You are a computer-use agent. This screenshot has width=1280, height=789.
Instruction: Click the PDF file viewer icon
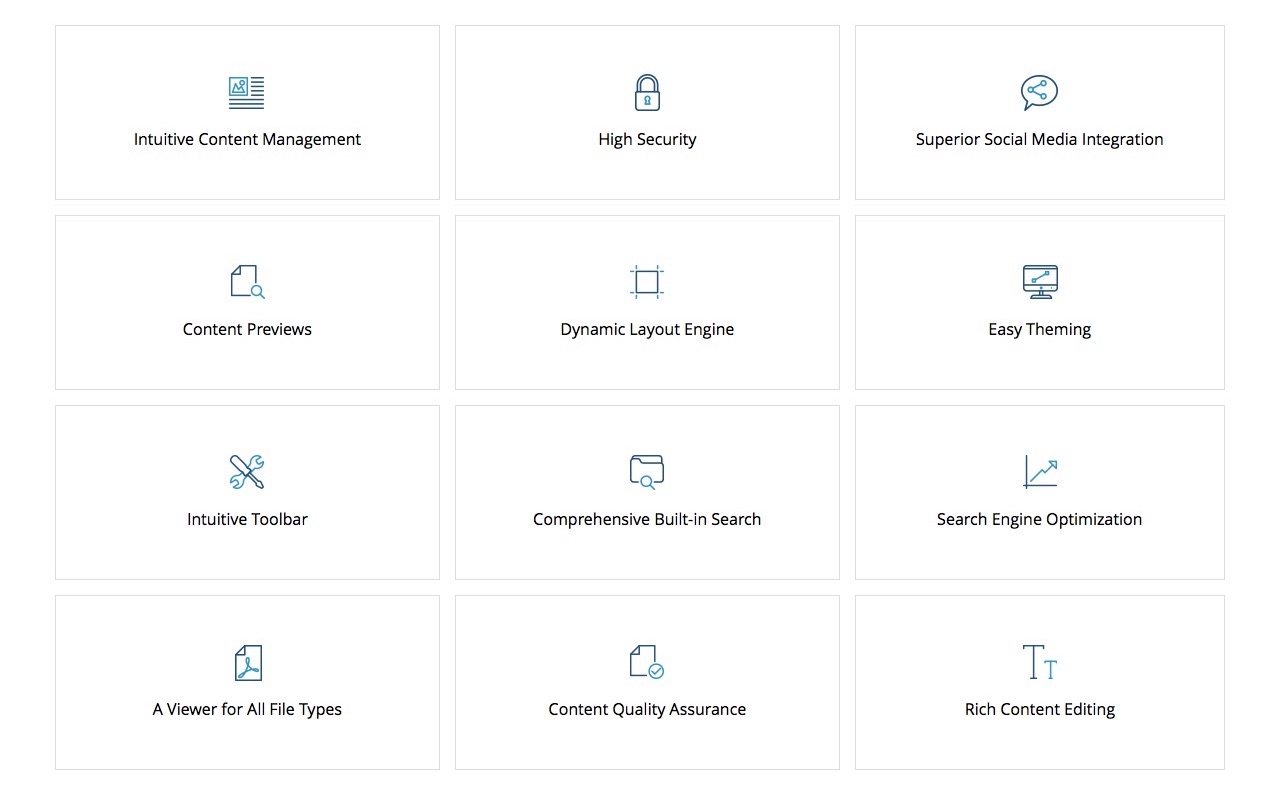[247, 662]
